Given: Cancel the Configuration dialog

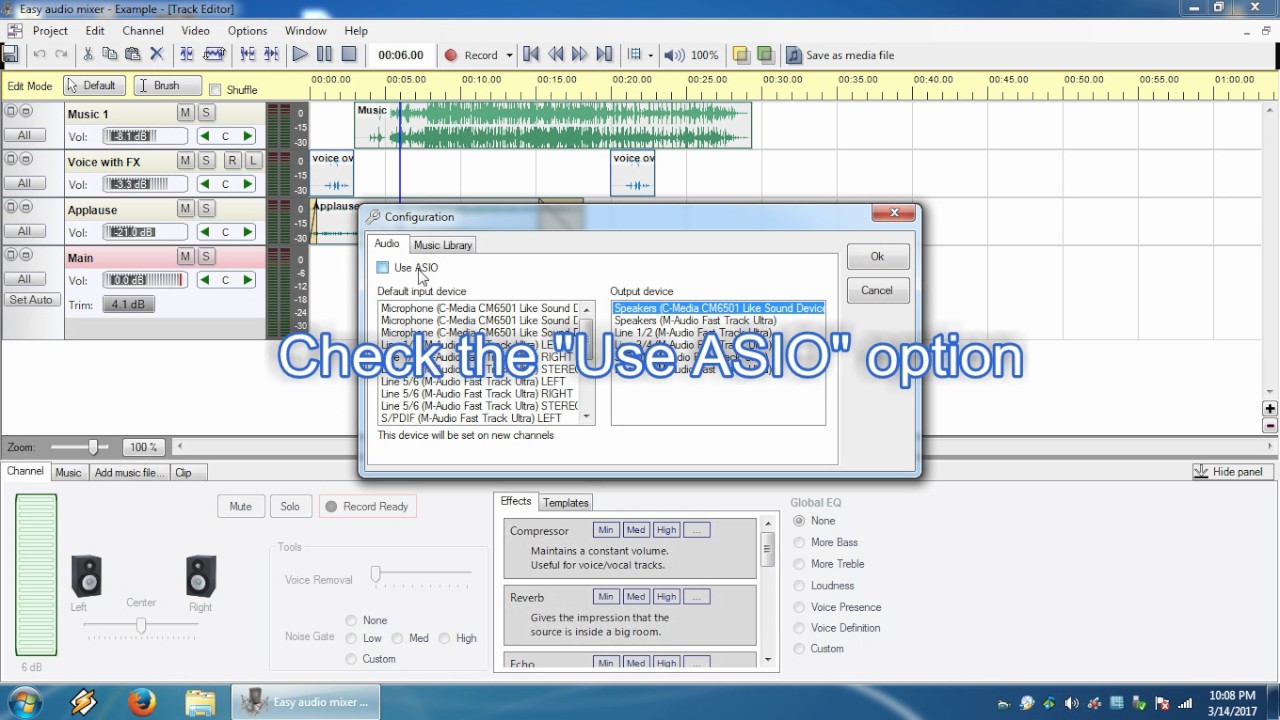Looking at the screenshot, I should point(877,290).
